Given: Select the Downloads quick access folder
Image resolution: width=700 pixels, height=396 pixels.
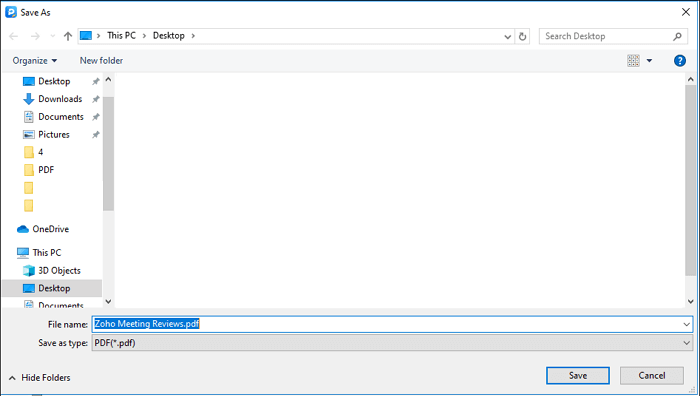Looking at the screenshot, I should tap(60, 99).
